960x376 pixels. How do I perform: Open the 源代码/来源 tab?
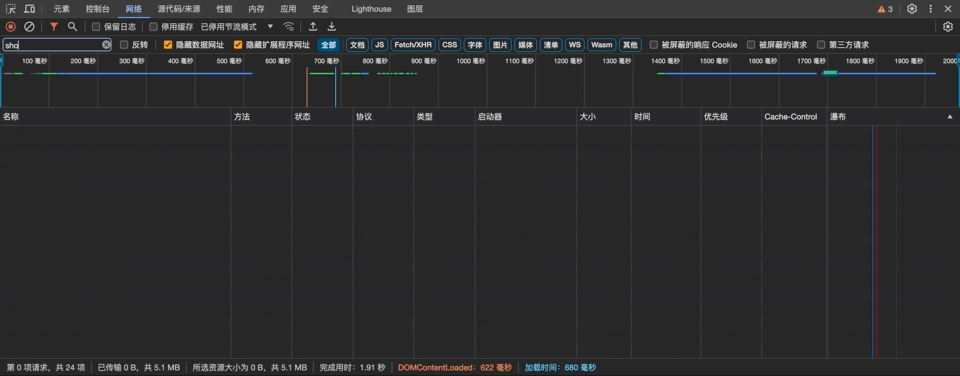179,9
